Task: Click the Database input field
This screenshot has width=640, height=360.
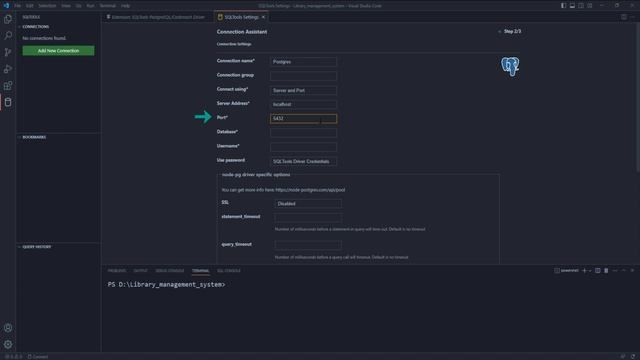Action: point(303,133)
